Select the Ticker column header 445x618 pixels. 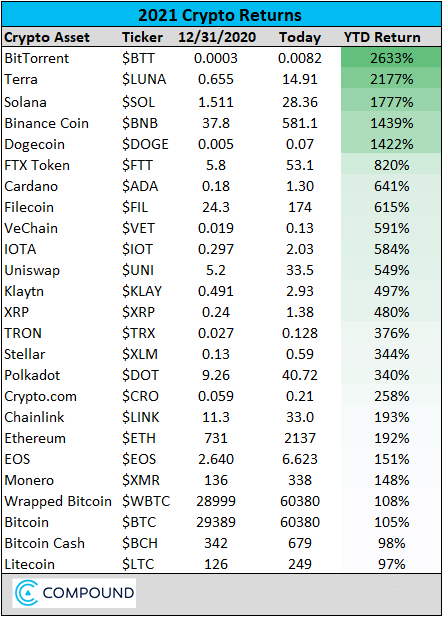(142, 37)
